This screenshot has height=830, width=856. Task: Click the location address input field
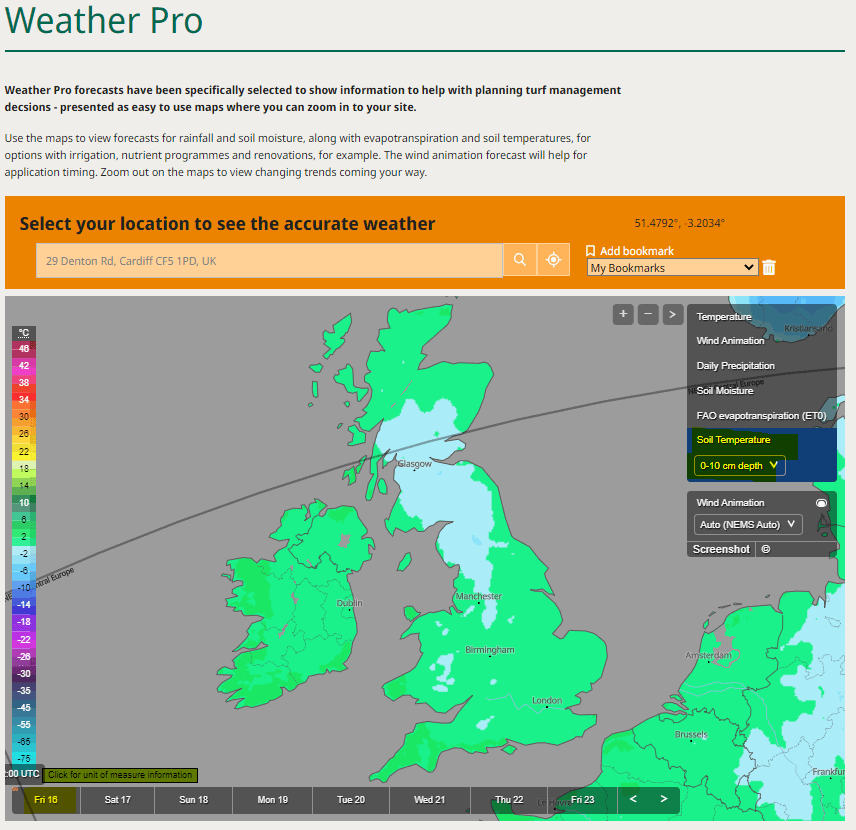click(x=269, y=261)
